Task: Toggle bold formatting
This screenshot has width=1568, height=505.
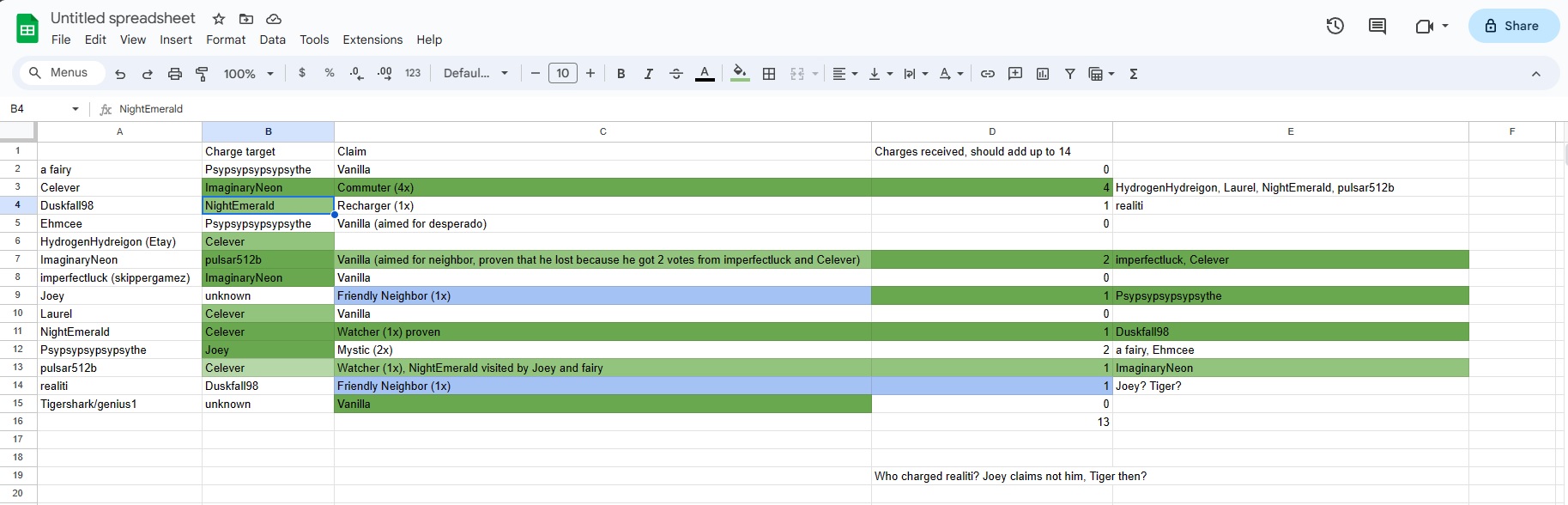Action: (x=621, y=74)
